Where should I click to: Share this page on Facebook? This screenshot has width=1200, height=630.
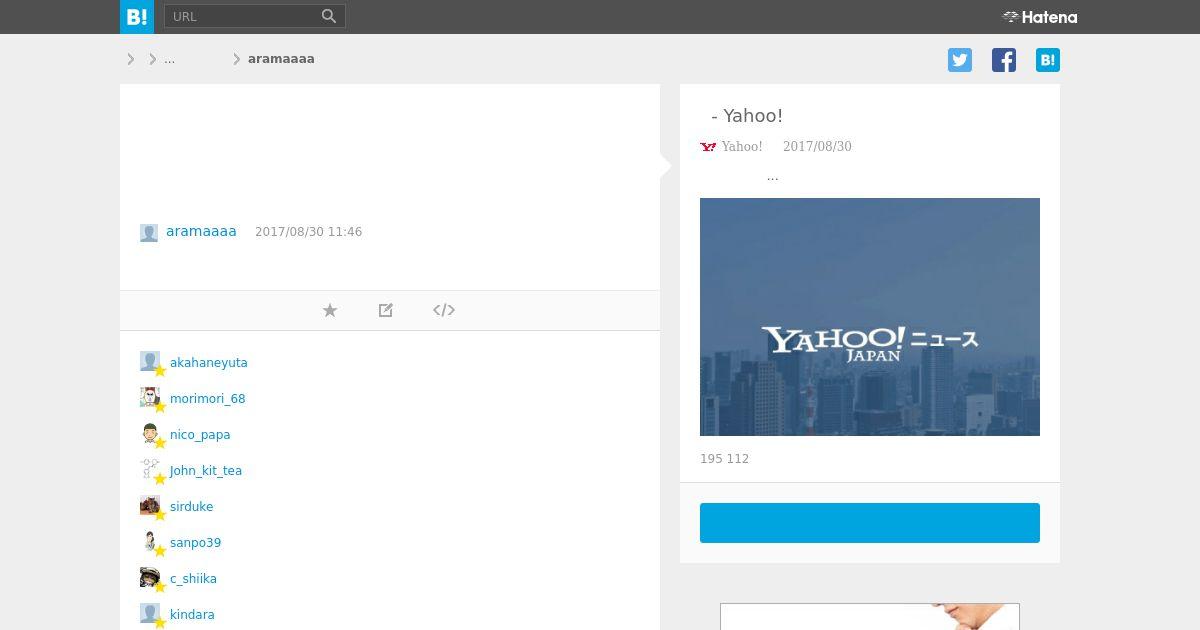pos(1004,60)
